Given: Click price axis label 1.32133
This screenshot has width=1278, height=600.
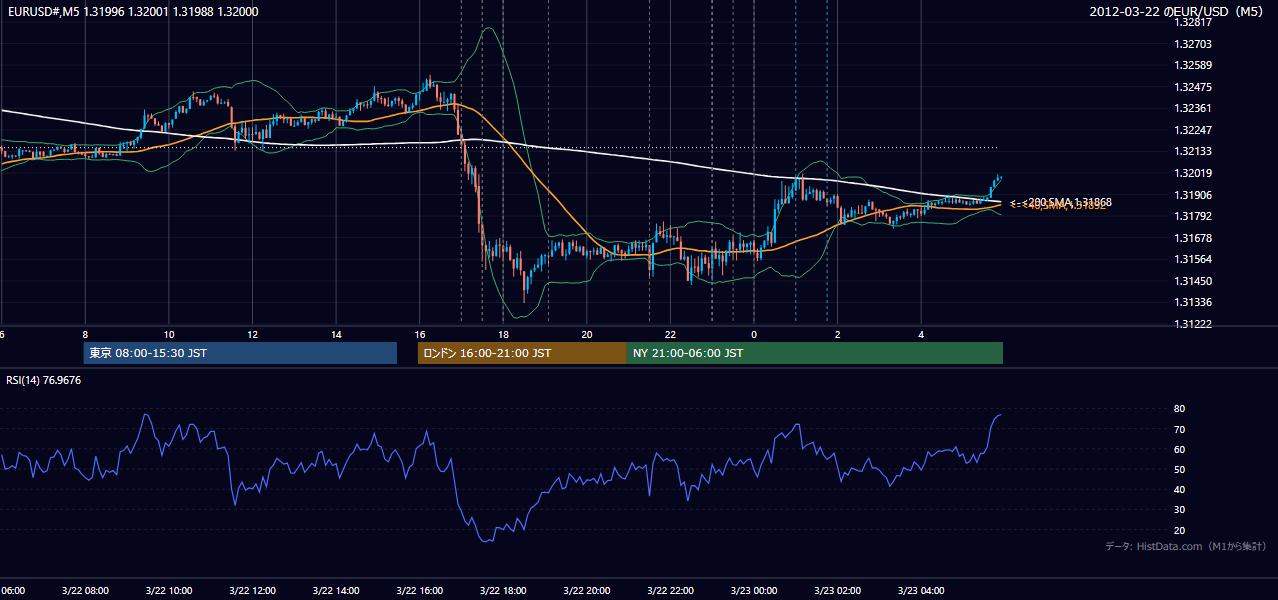Looking at the screenshot, I should [1194, 152].
